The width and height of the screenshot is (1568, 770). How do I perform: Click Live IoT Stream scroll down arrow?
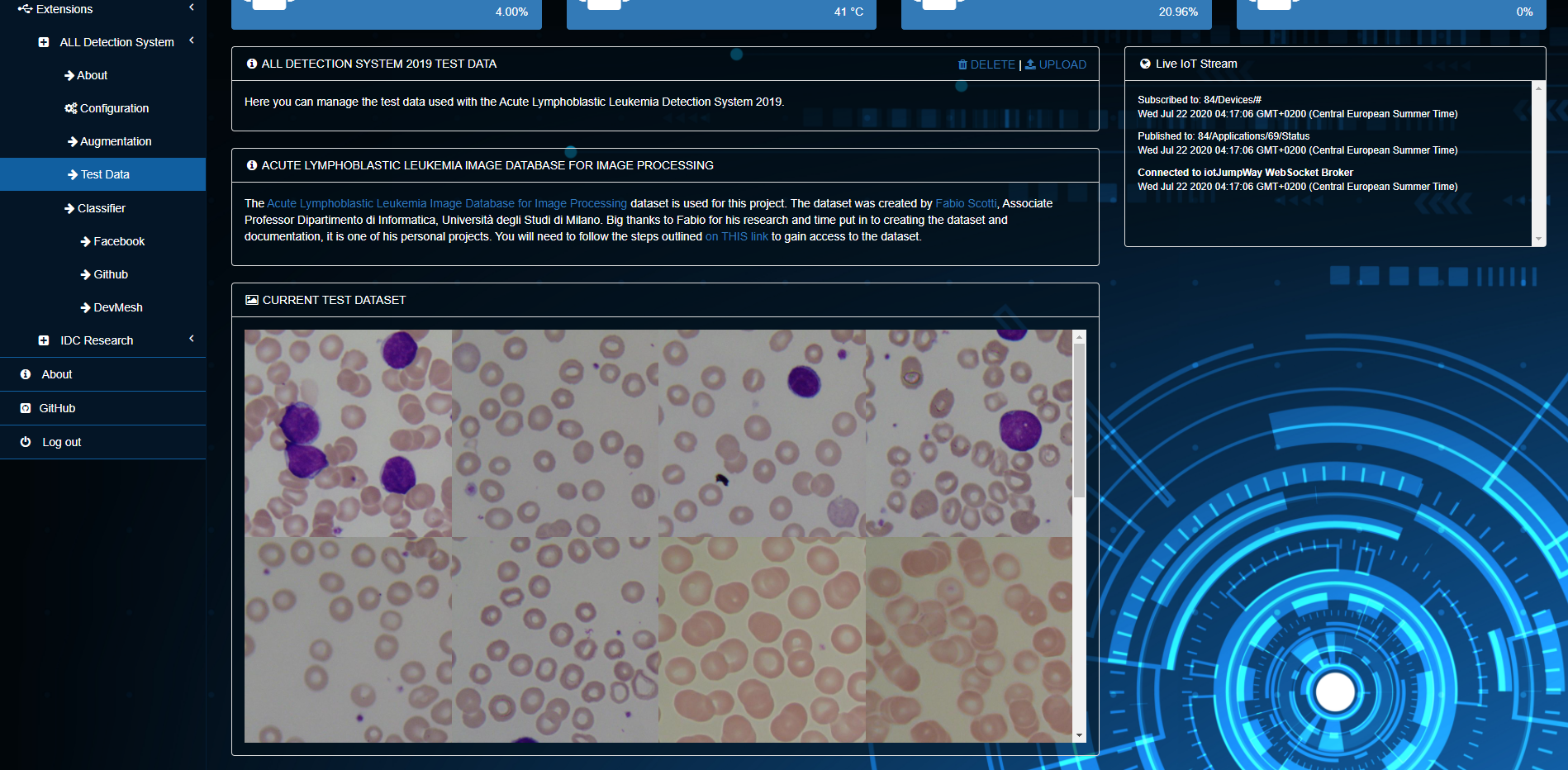(1538, 240)
